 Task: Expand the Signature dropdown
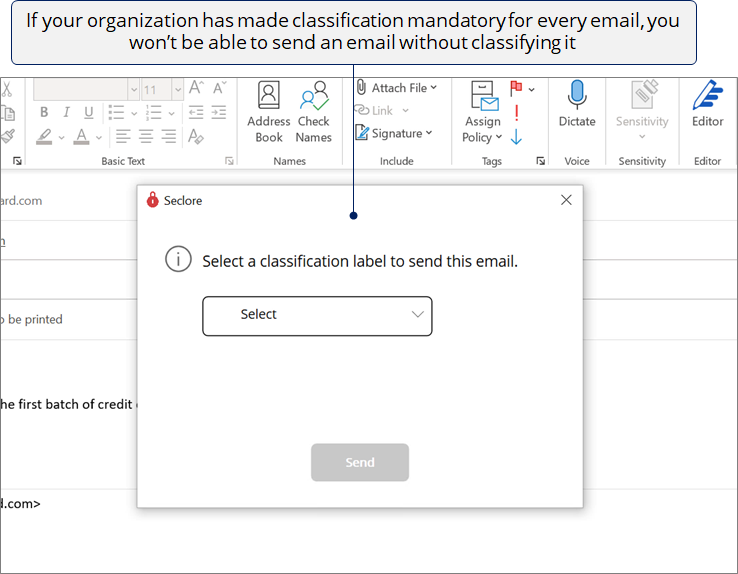pos(429,133)
